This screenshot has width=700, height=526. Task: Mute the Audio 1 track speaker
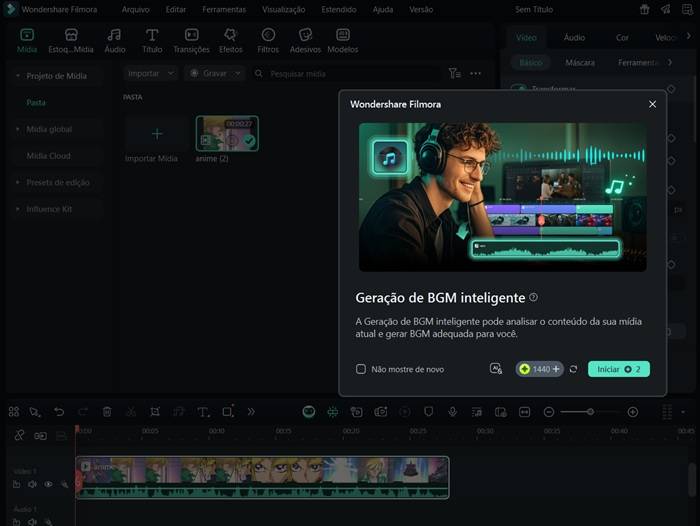tap(33, 522)
